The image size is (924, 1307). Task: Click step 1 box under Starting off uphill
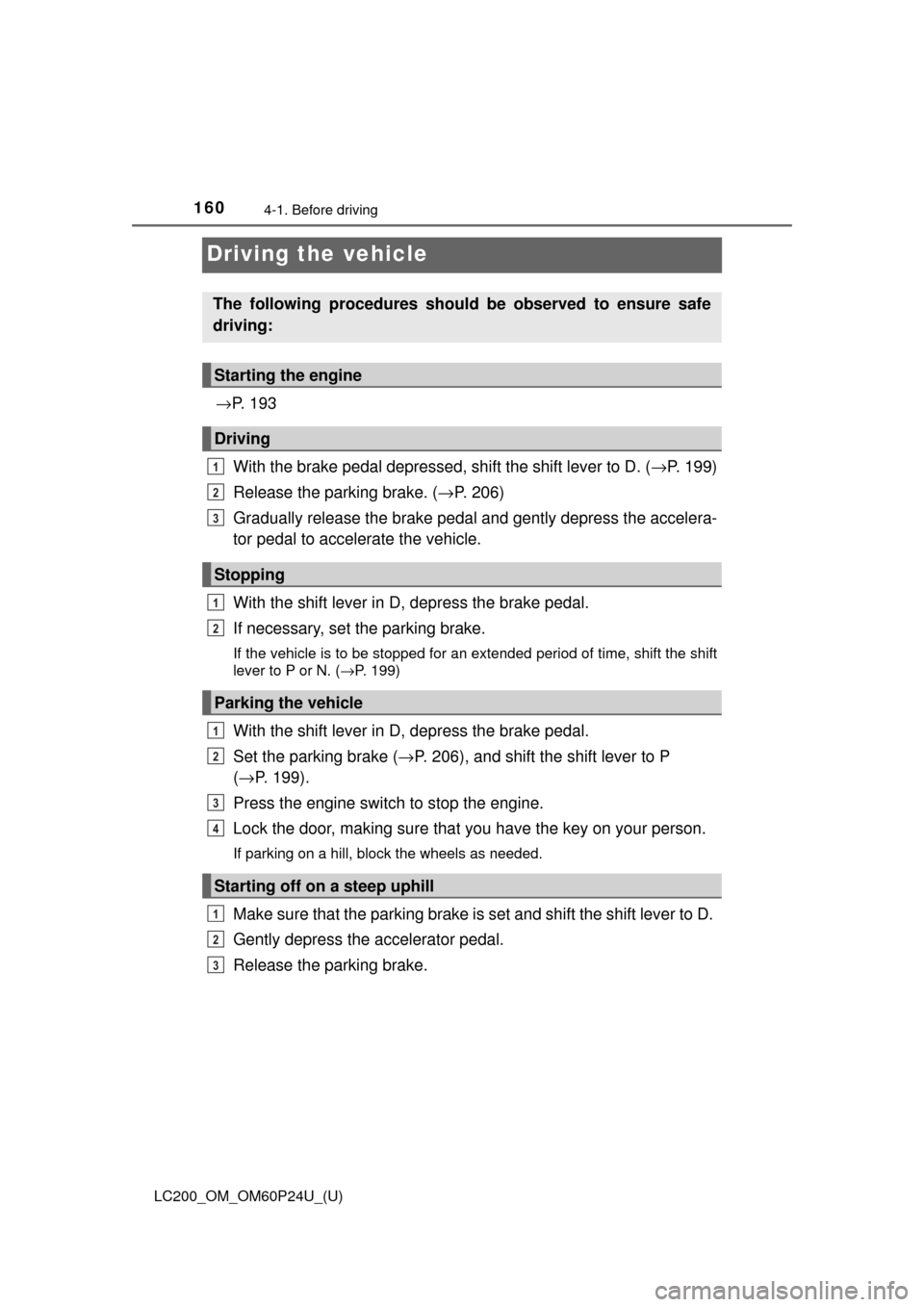point(216,913)
